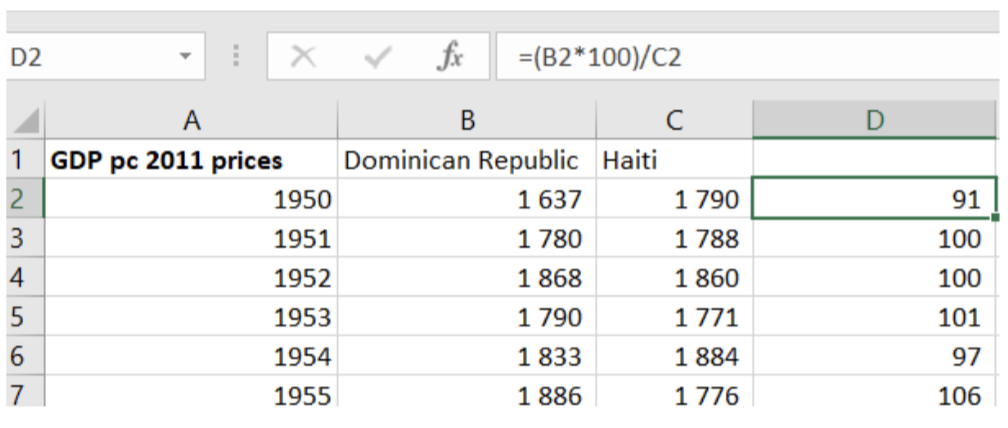Click the year cell 1955
1008x428 pixels.
[x=191, y=392]
